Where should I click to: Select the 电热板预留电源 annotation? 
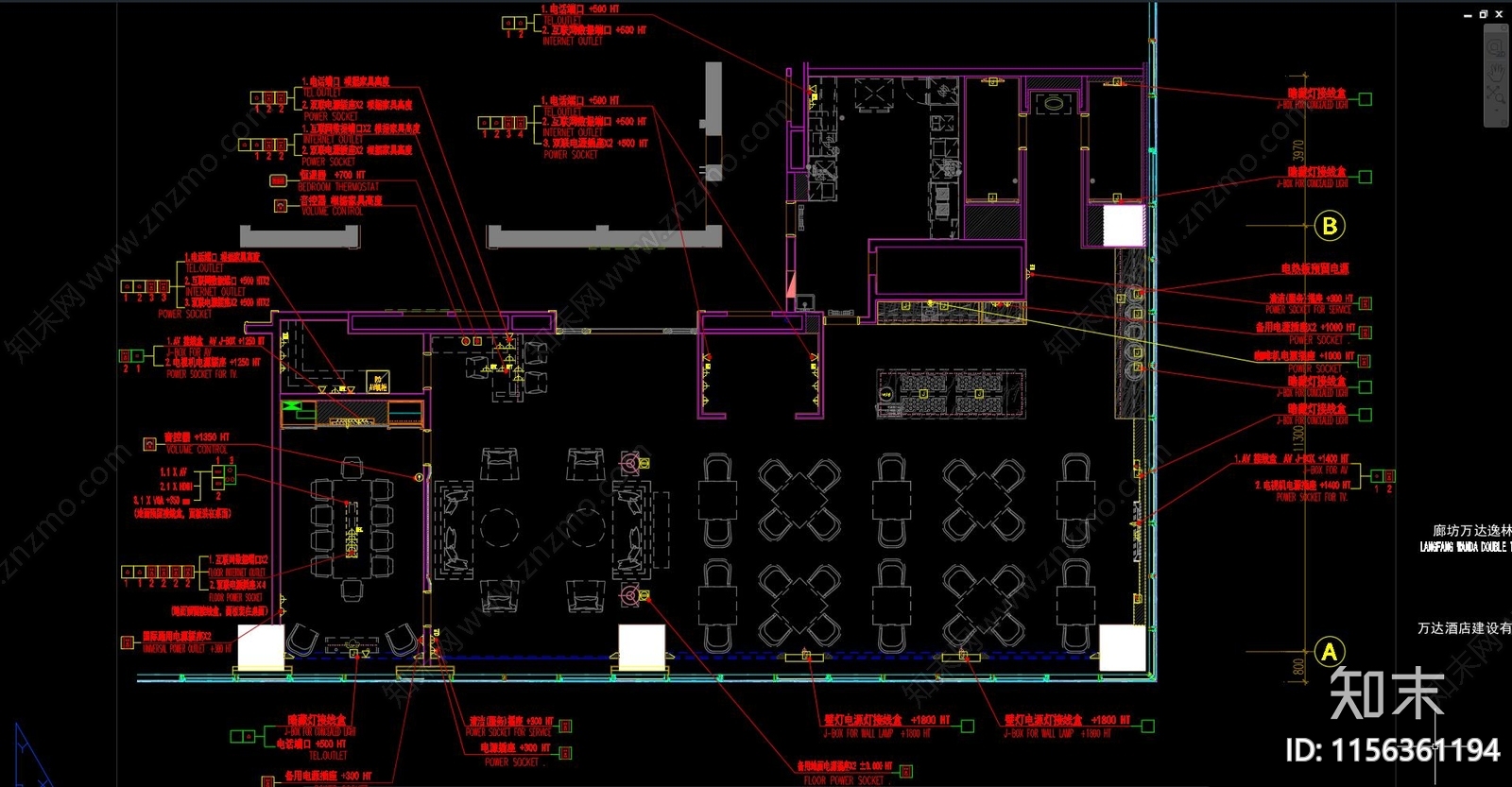1314,269
